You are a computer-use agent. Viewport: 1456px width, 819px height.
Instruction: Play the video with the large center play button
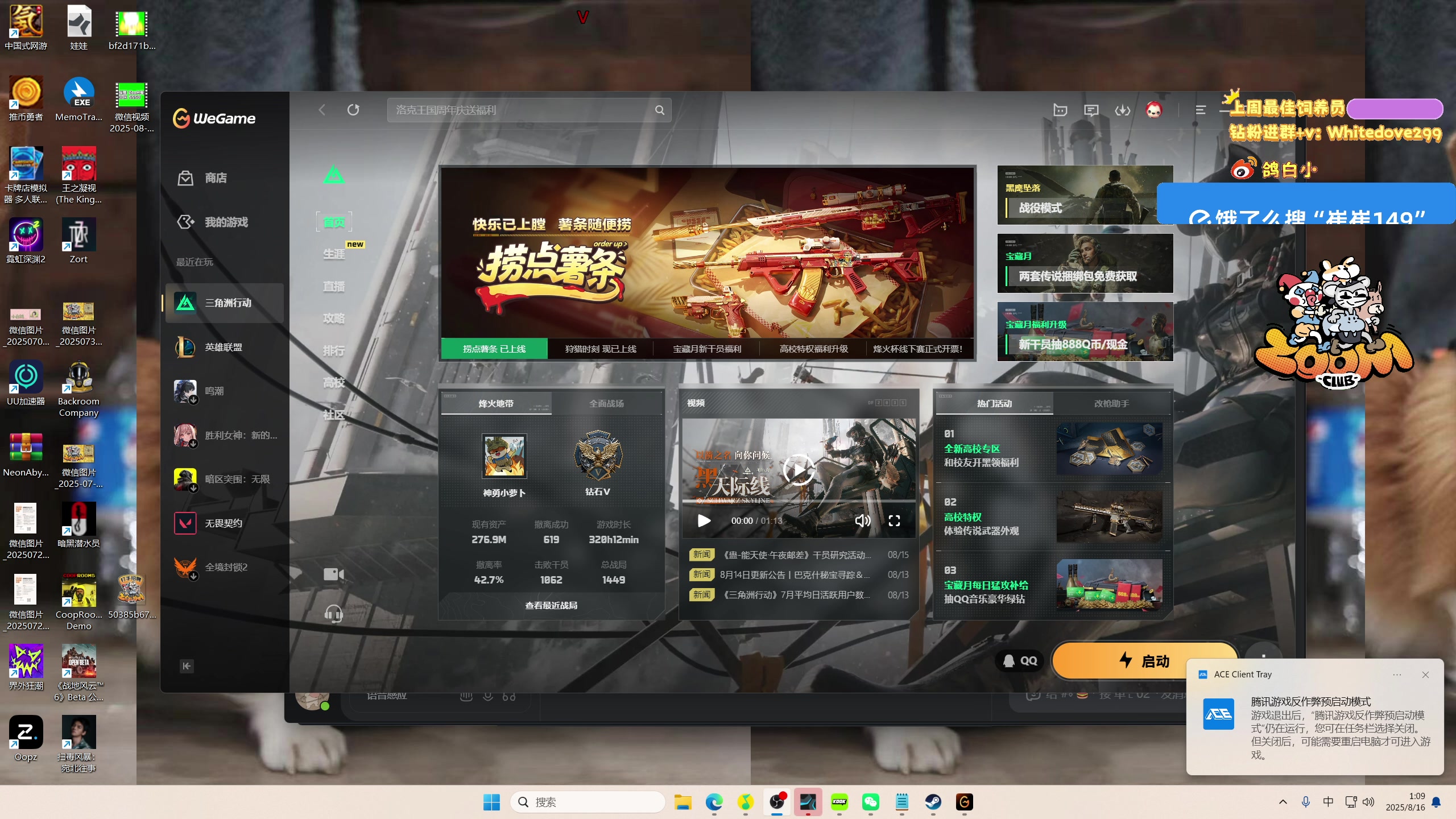(799, 470)
